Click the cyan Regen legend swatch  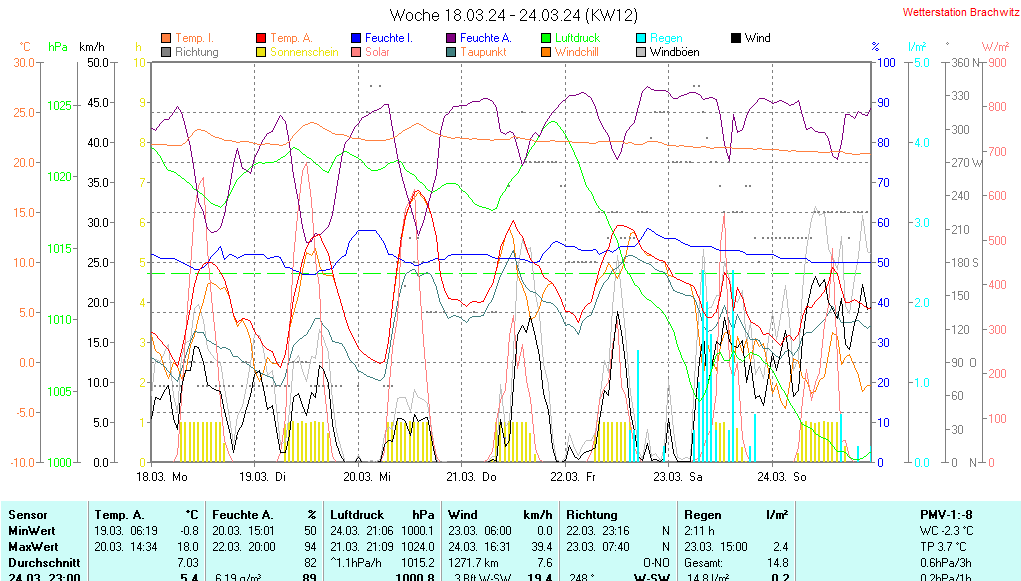641,38
